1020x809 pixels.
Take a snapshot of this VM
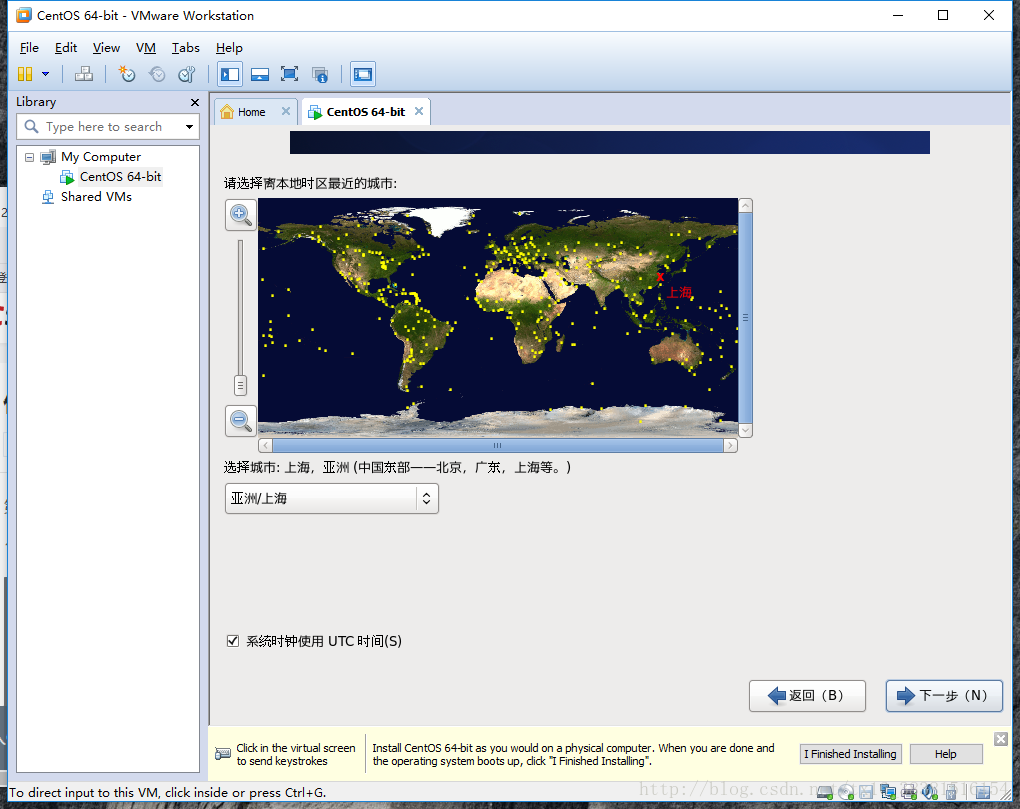pyautogui.click(x=127, y=74)
